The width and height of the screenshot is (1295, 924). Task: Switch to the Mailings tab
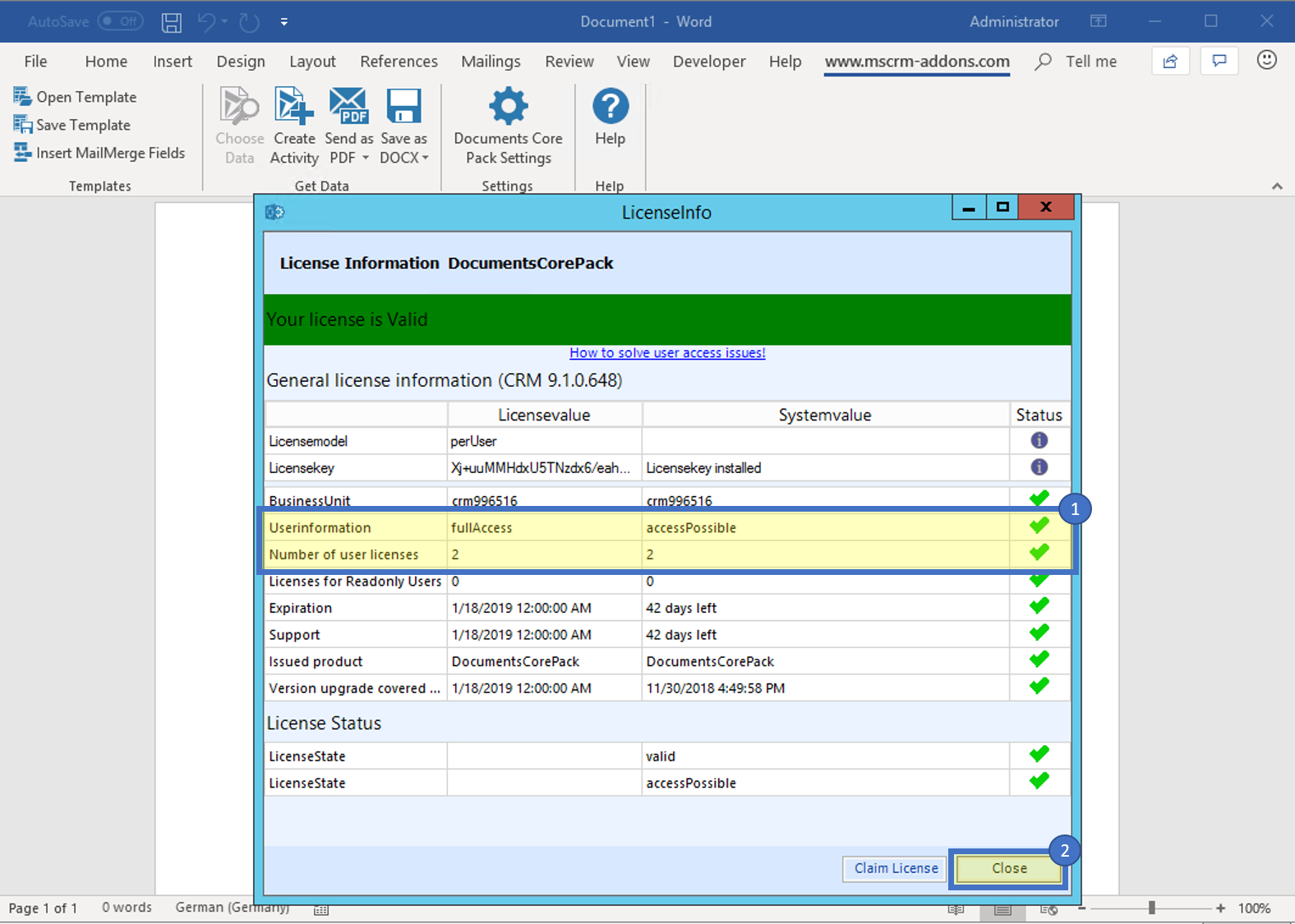(491, 62)
